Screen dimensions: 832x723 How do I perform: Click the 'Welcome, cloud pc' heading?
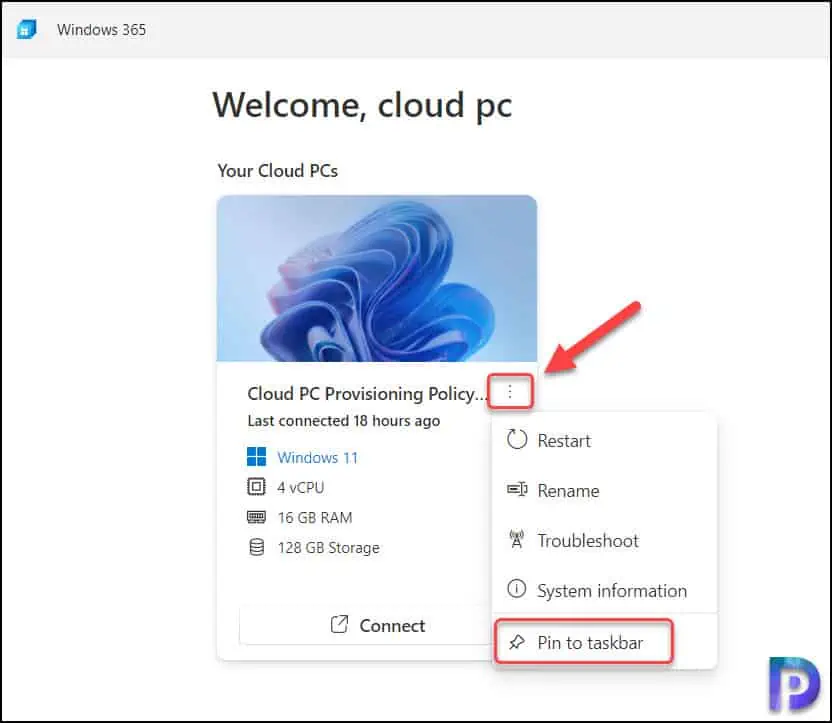[362, 105]
